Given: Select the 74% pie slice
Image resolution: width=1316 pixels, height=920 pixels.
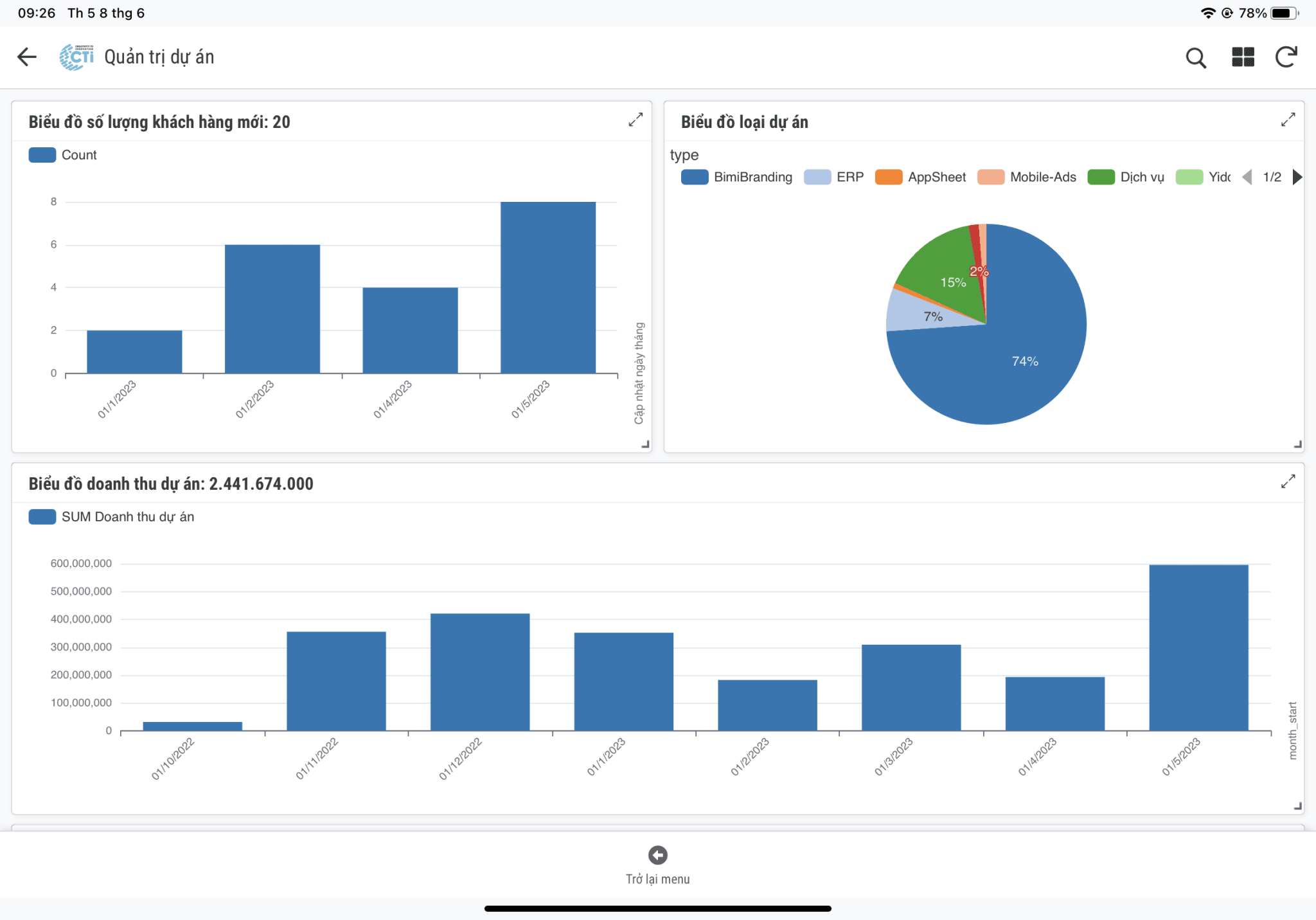Looking at the screenshot, I should tap(1025, 361).
